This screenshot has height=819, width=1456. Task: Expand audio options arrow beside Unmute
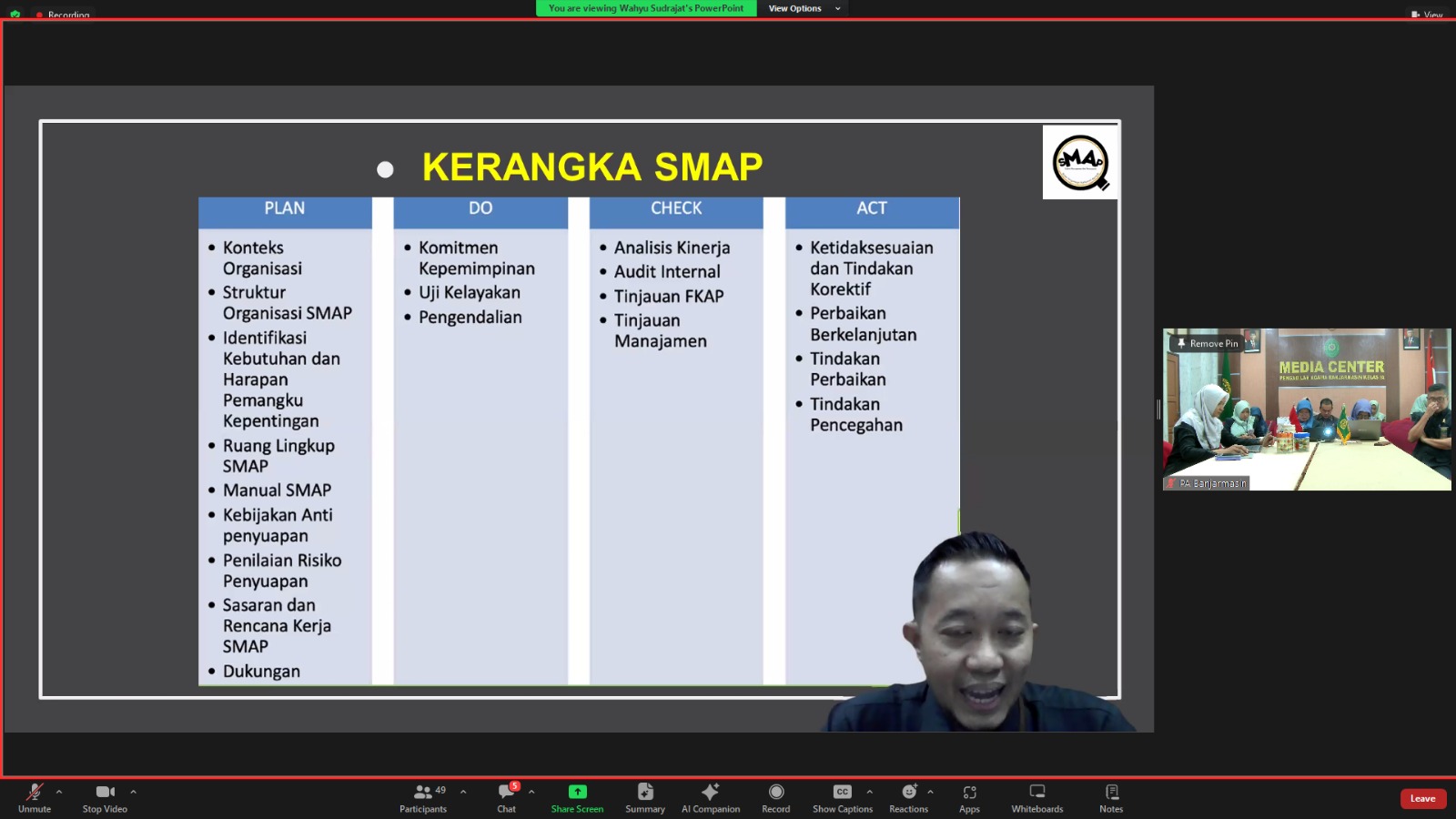59,792
